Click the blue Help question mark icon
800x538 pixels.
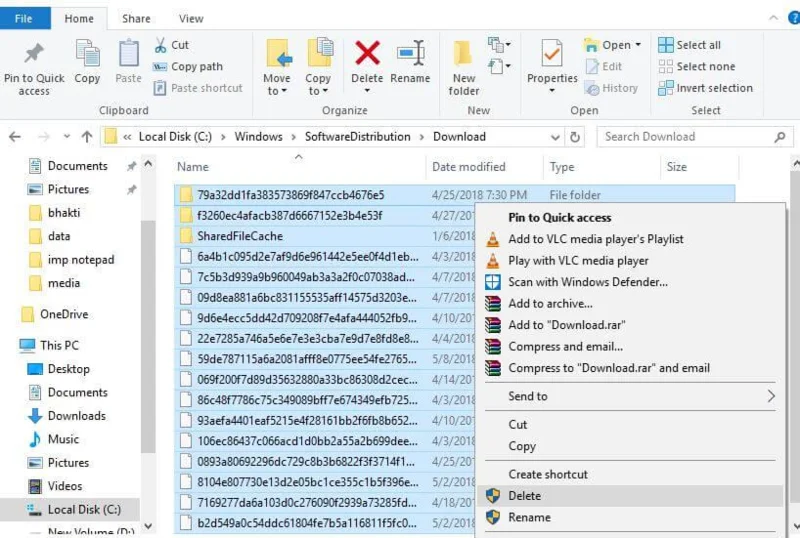(x=794, y=18)
